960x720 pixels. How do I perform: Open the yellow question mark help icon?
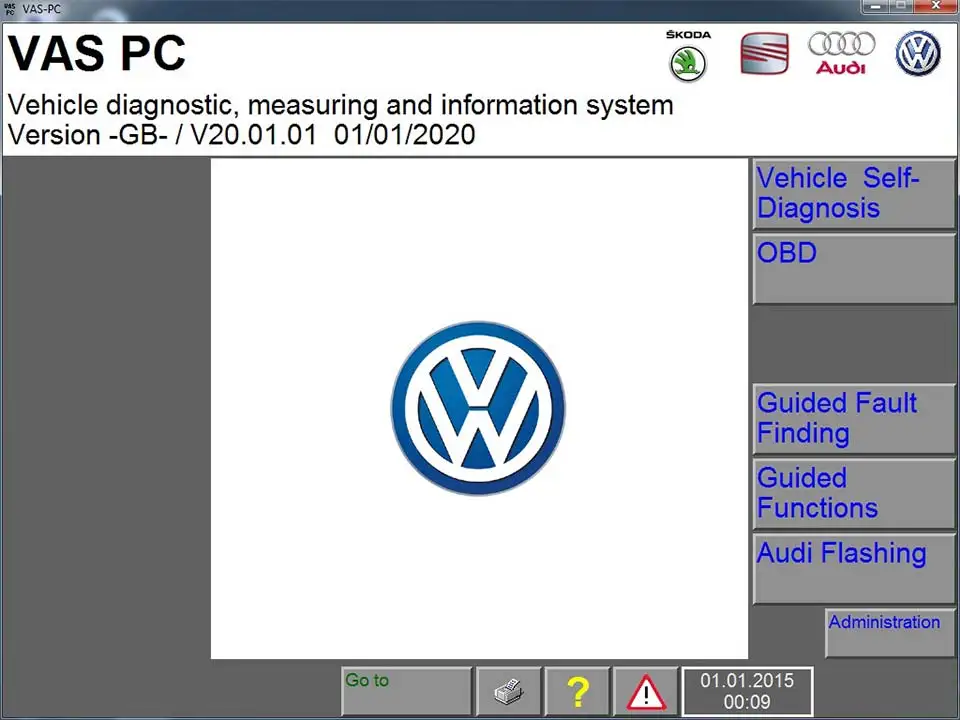click(577, 691)
